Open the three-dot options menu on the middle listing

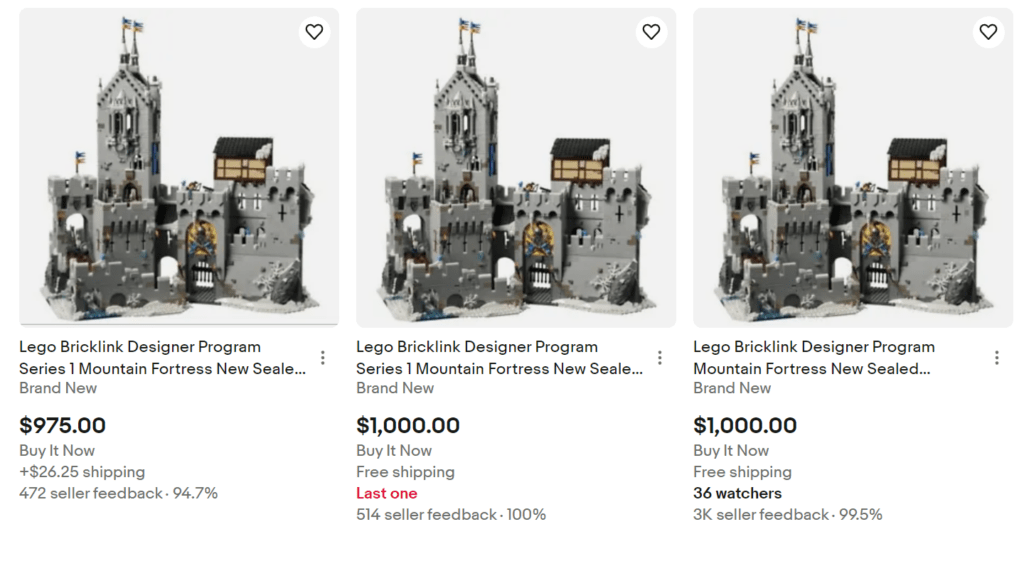[x=660, y=357]
